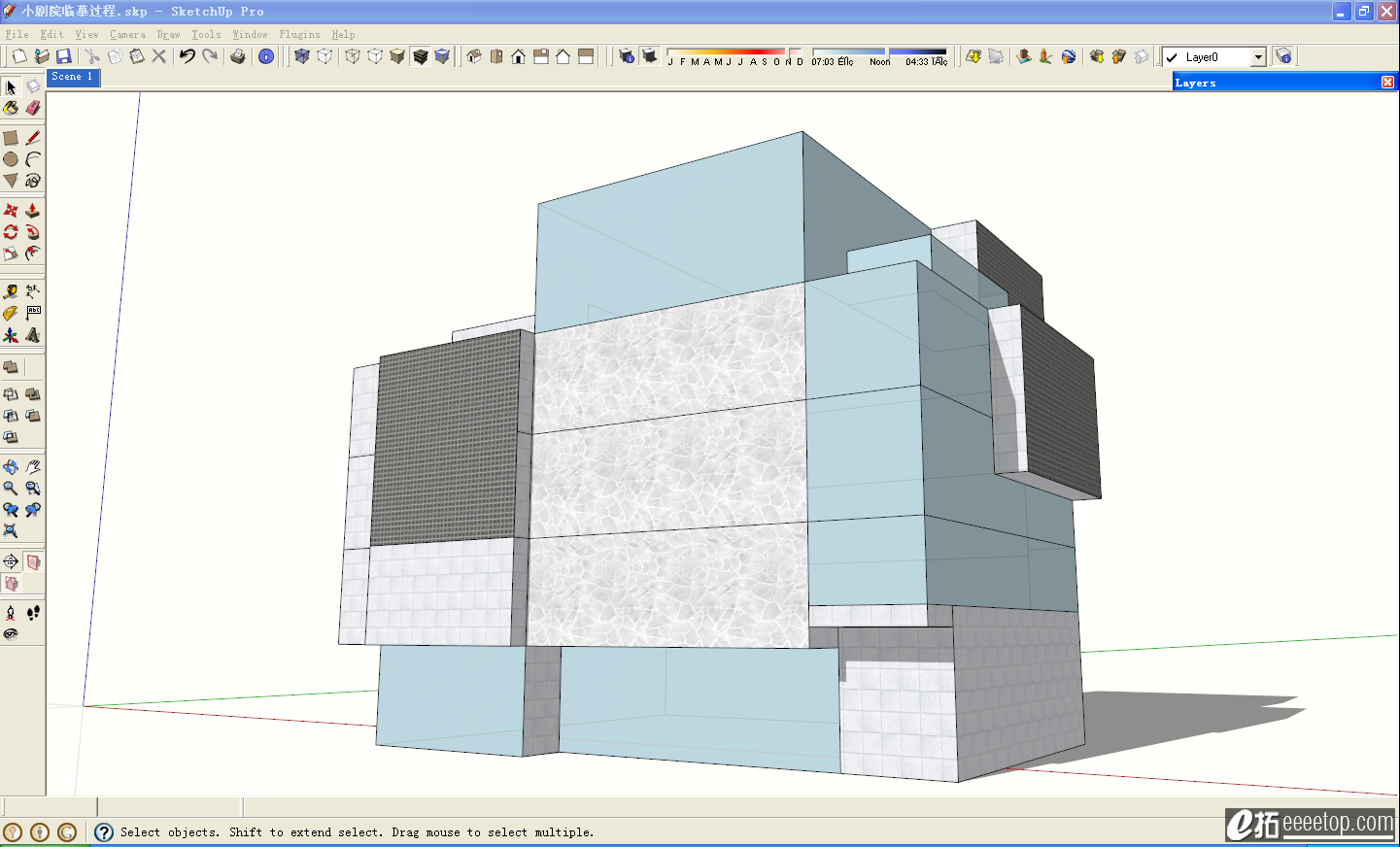Screen dimensions: 1400x847
Task: Open the Tools menu
Action: pos(206,34)
